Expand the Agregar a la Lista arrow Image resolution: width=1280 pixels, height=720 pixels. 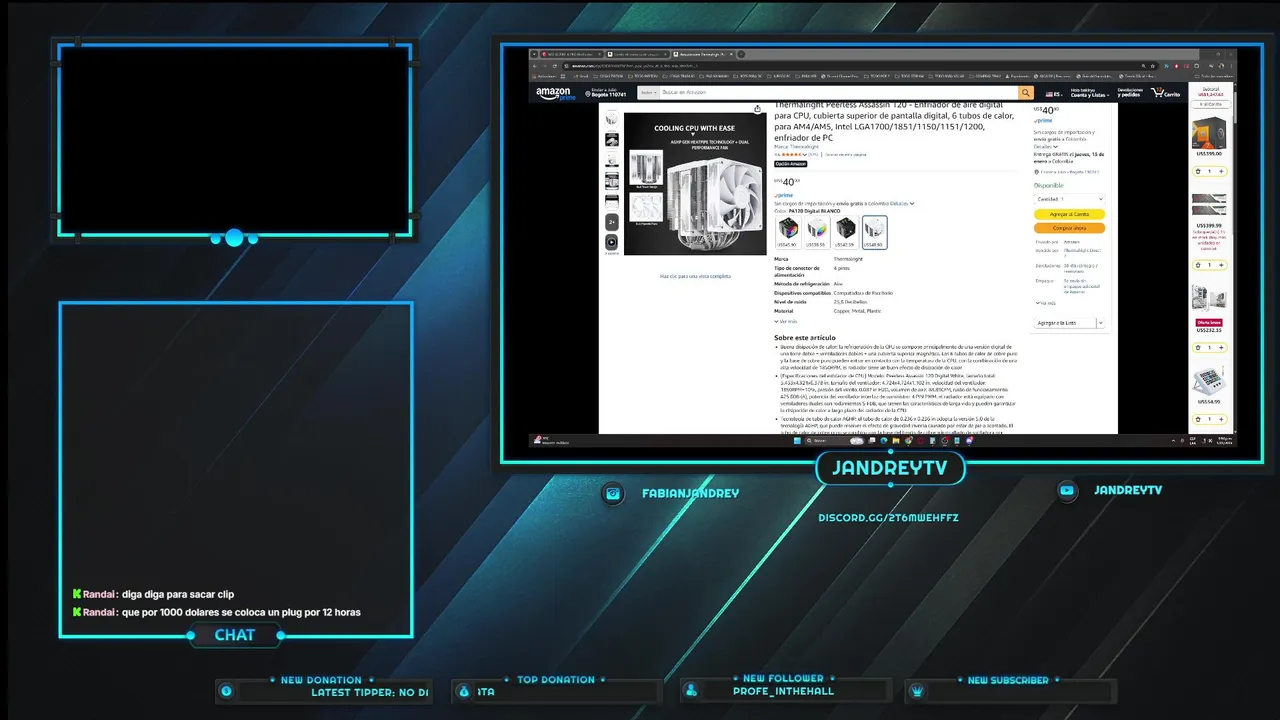point(1100,323)
